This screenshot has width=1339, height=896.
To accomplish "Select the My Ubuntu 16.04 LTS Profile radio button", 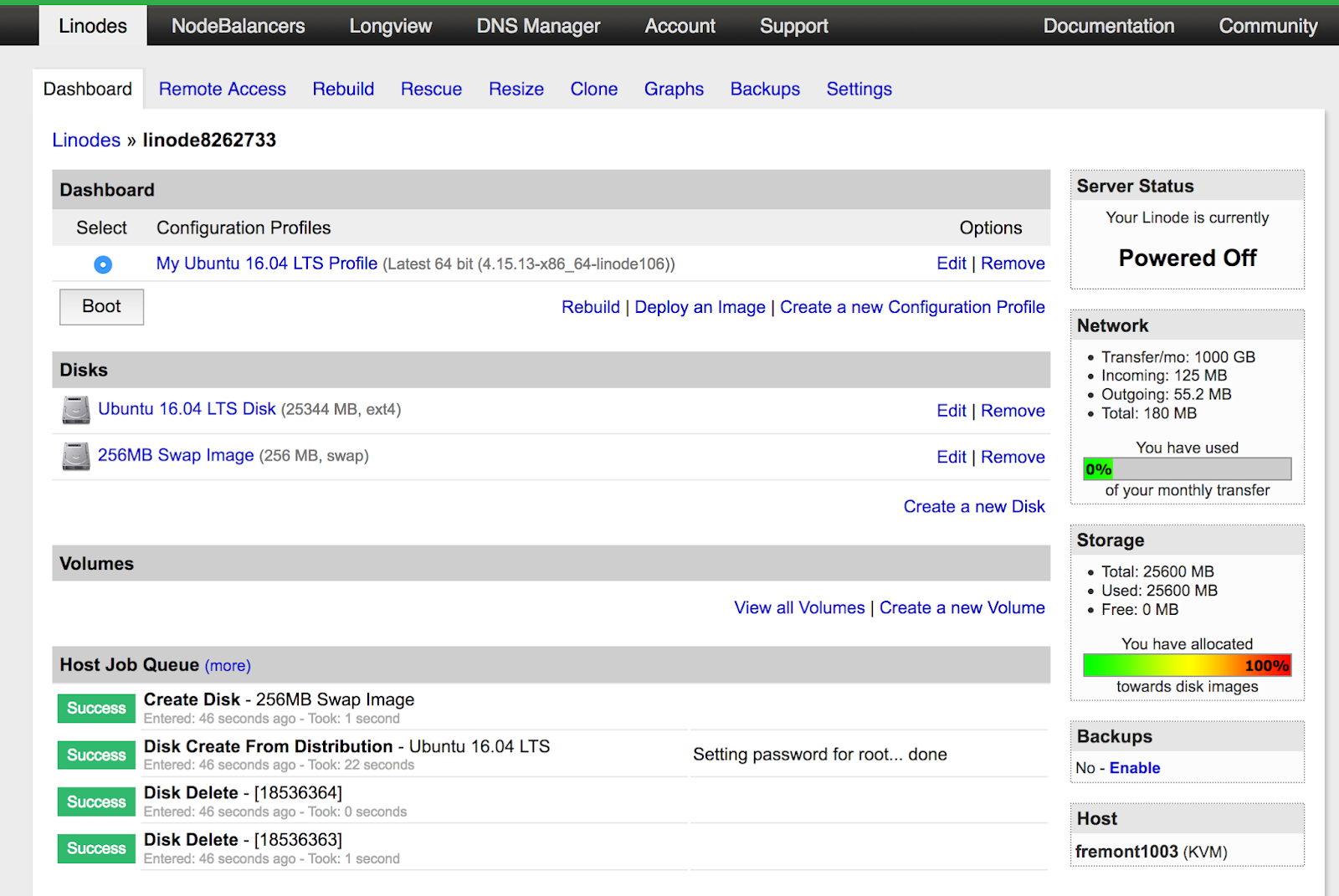I will click(x=103, y=264).
